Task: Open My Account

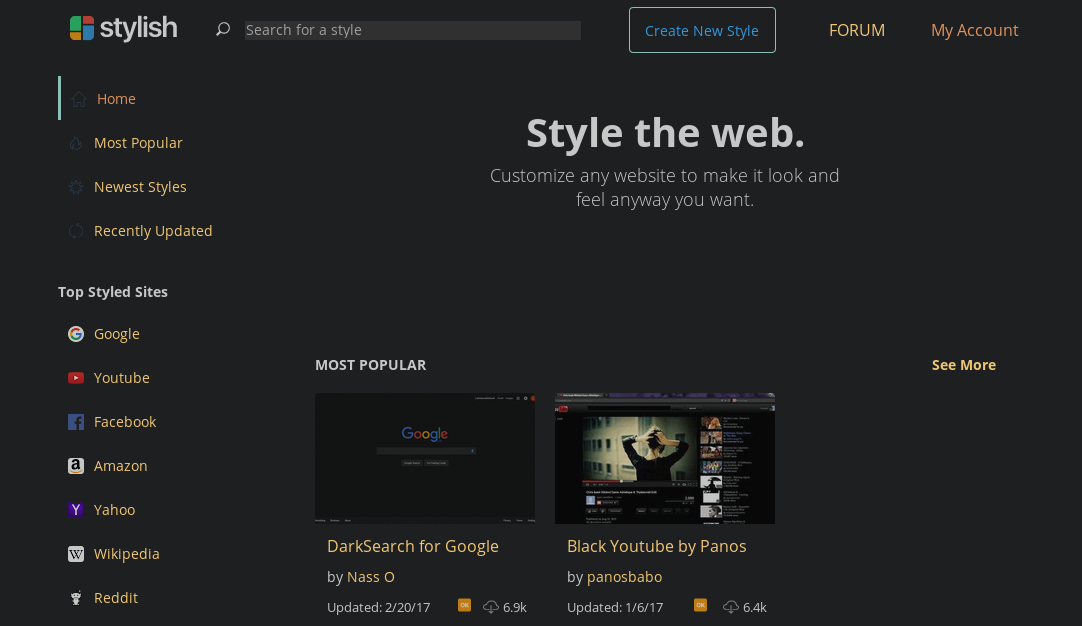Action: (x=974, y=30)
